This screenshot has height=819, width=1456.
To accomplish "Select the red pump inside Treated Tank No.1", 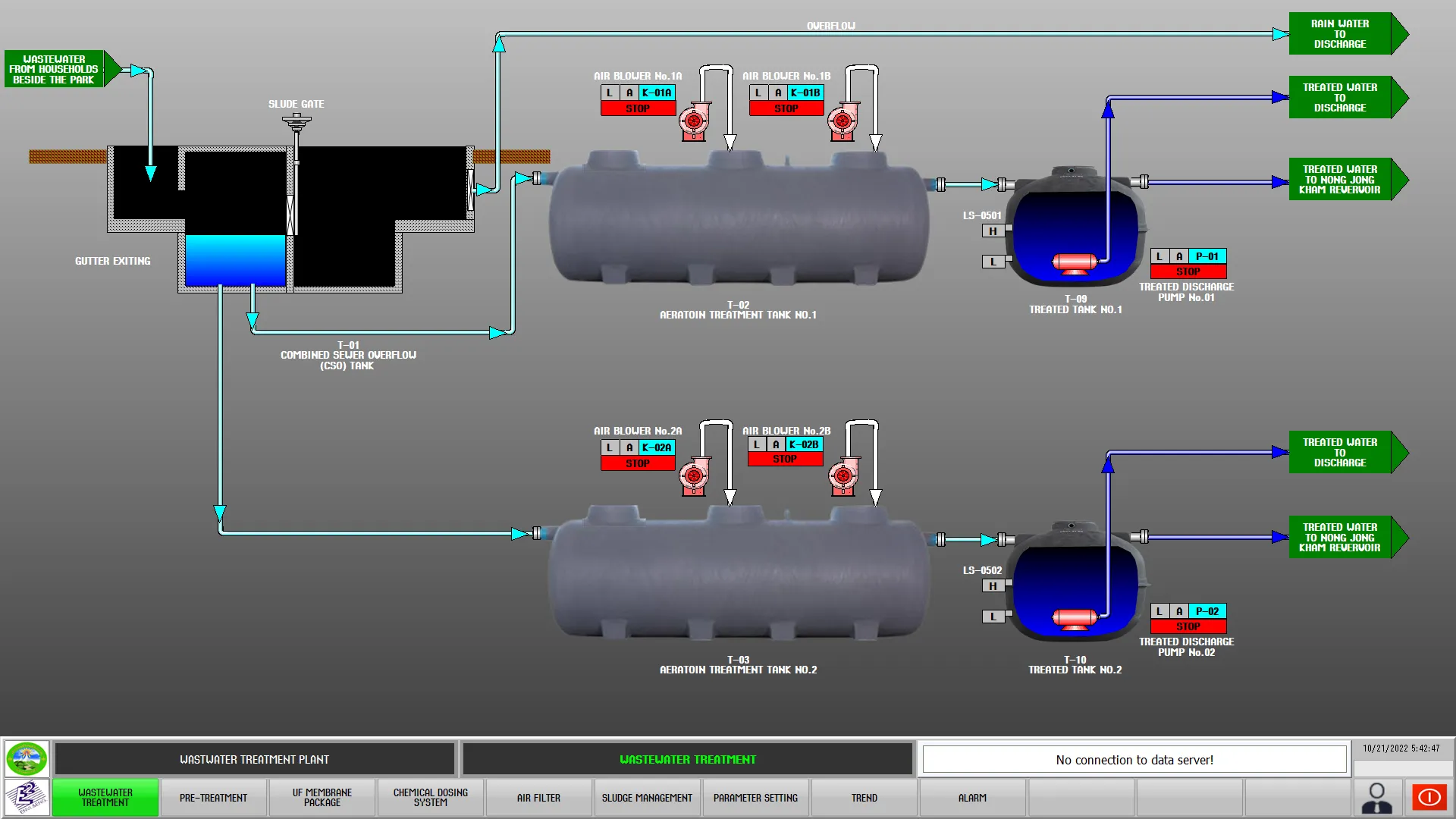I will coord(1075,262).
